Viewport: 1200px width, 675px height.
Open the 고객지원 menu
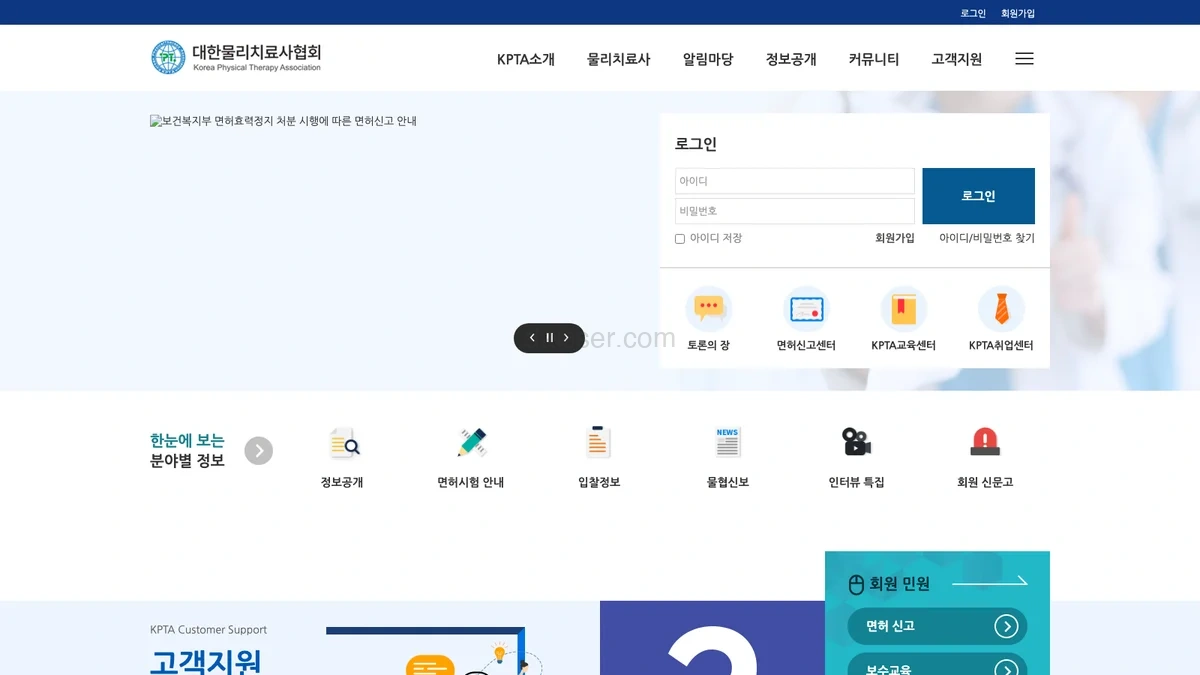pyautogui.click(x=957, y=59)
